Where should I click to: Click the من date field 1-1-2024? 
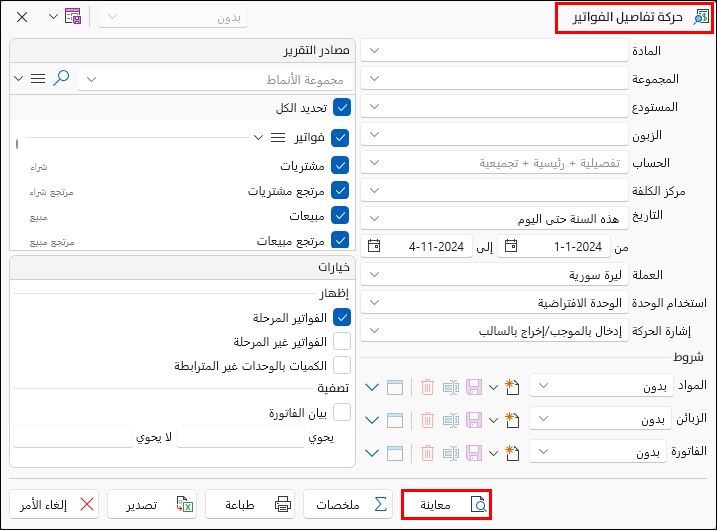point(554,246)
